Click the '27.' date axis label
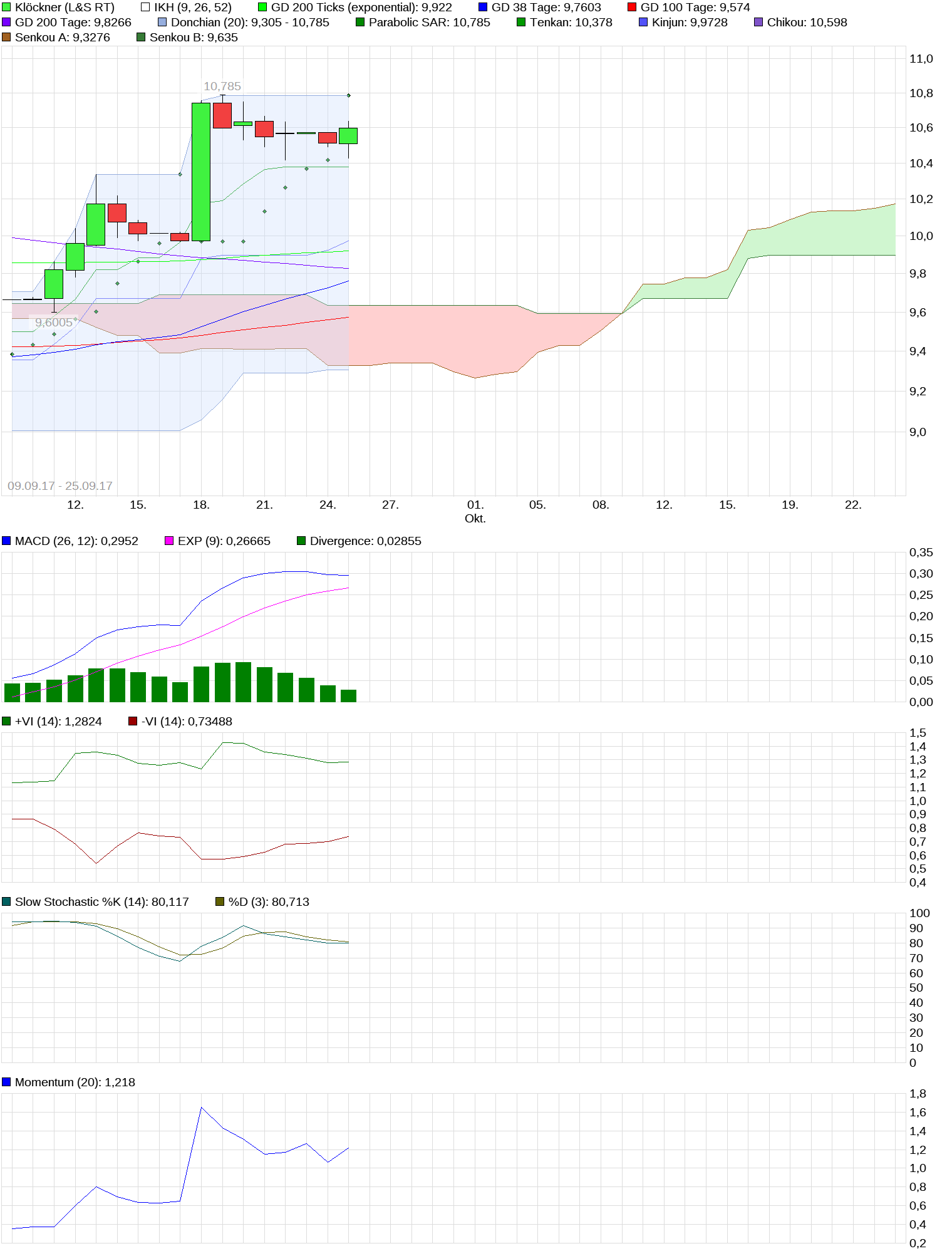This screenshot has height=1256, width=952. tap(390, 505)
